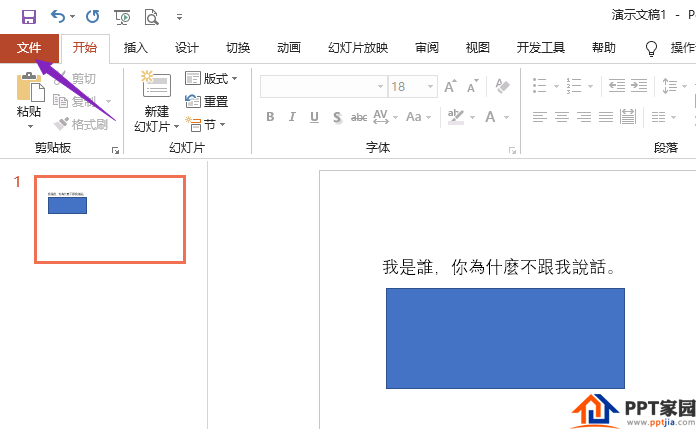This screenshot has width=696, height=429.
Task: Open the 剪贴板 dialog launcher
Action: tap(115, 151)
